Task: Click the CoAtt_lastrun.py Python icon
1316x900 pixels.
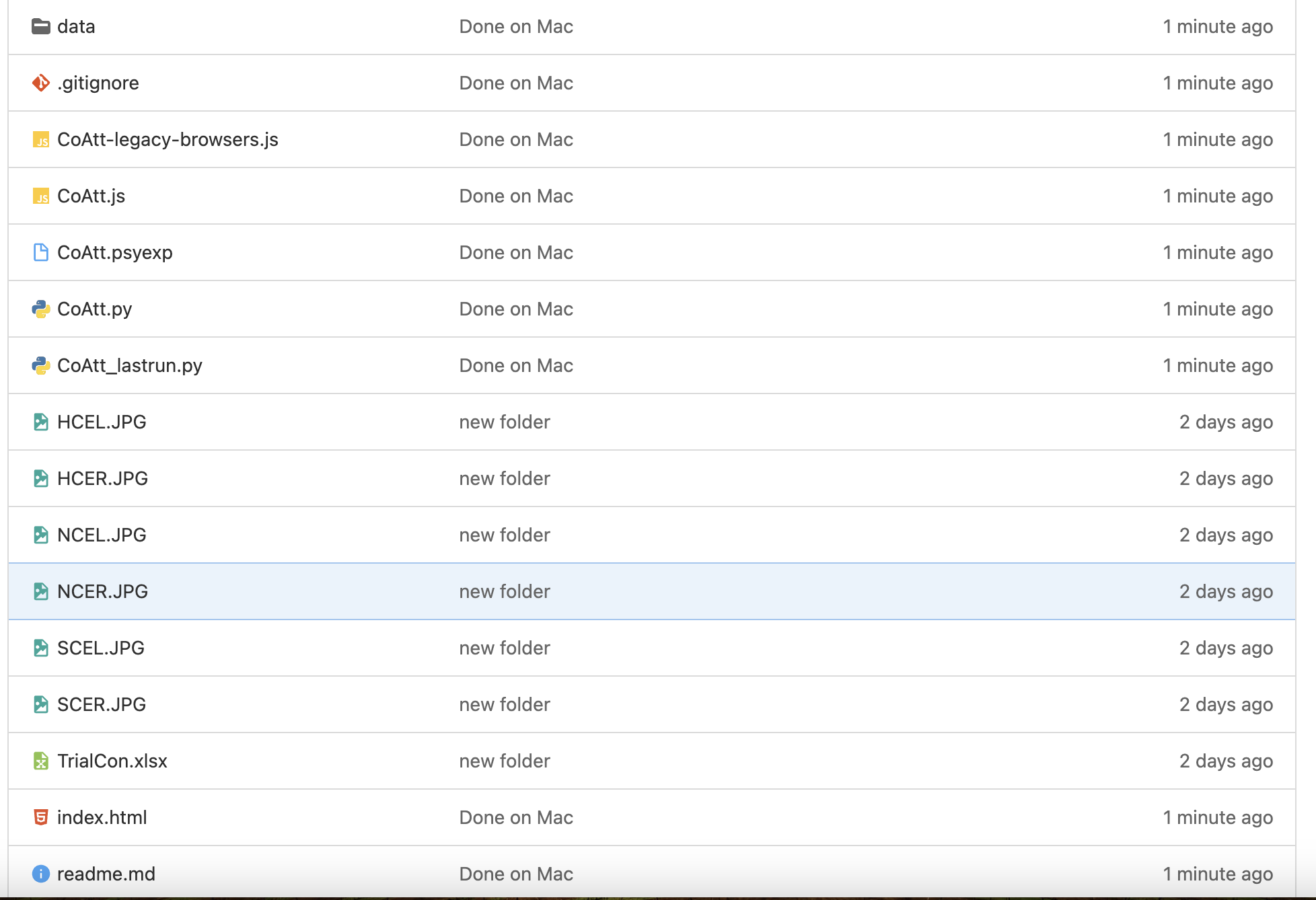Action: pyautogui.click(x=40, y=365)
